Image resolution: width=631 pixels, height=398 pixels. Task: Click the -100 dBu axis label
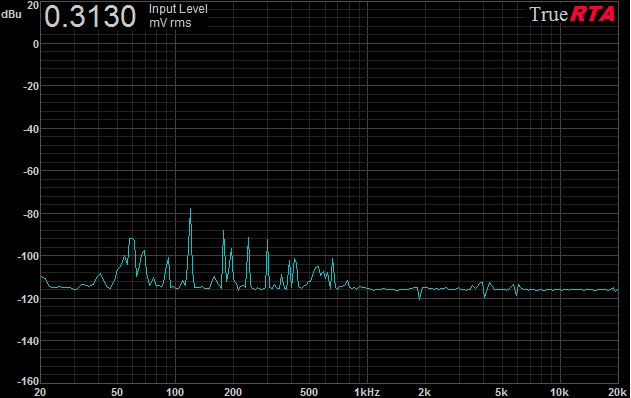[28, 256]
